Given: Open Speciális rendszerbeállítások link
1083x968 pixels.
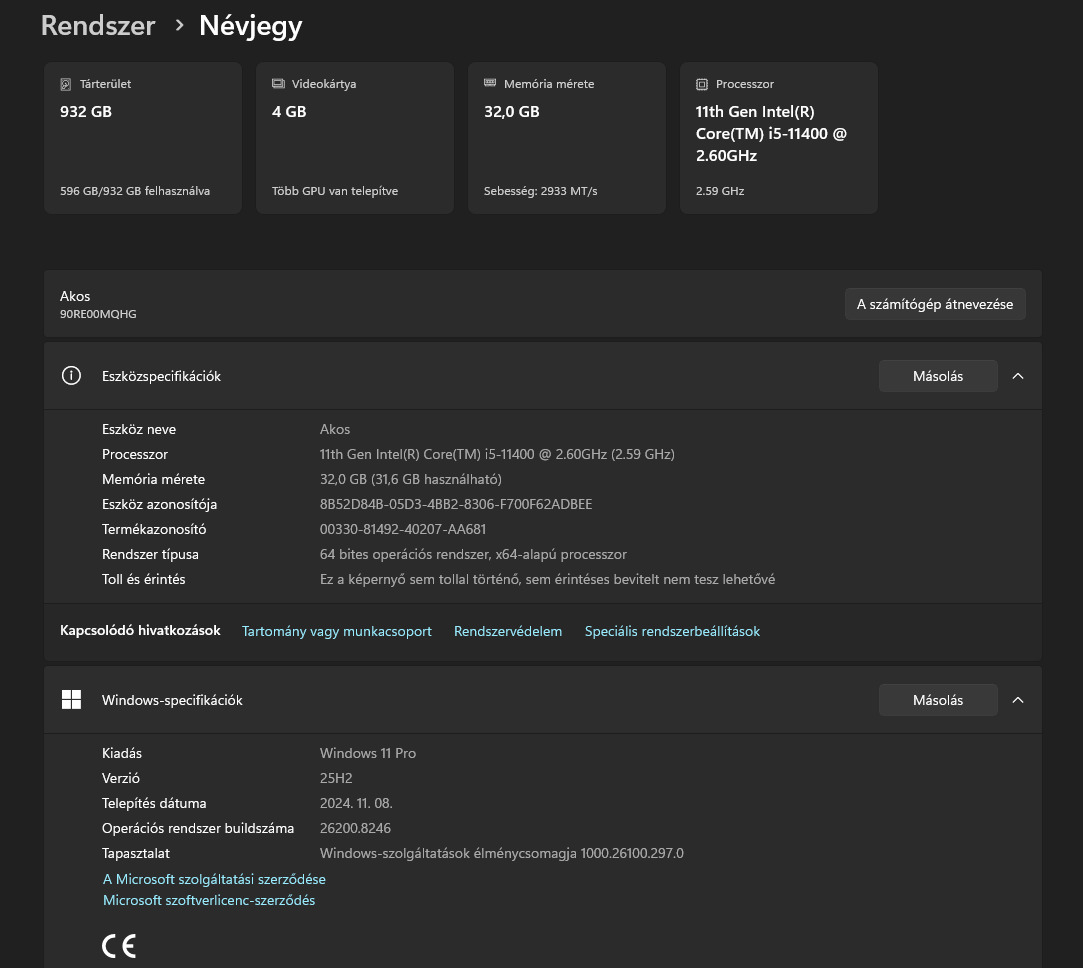Looking at the screenshot, I should pos(672,631).
